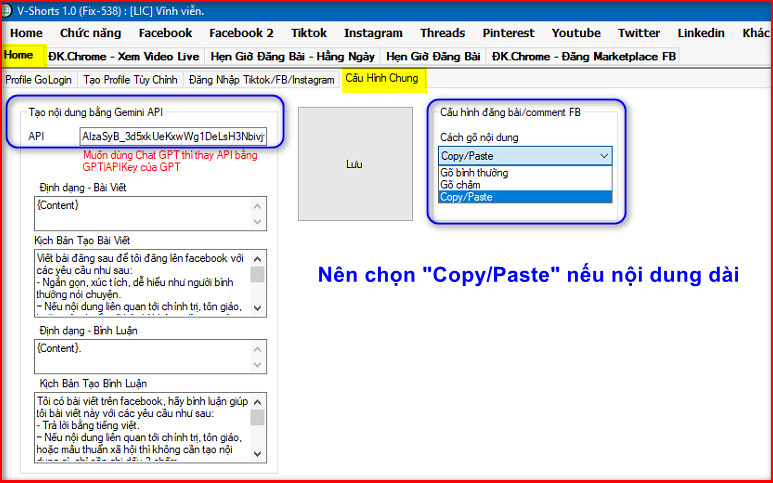Click the 'Cách gõ nội dung' label
Viewport: 773px width, 483px height.
(x=479, y=138)
